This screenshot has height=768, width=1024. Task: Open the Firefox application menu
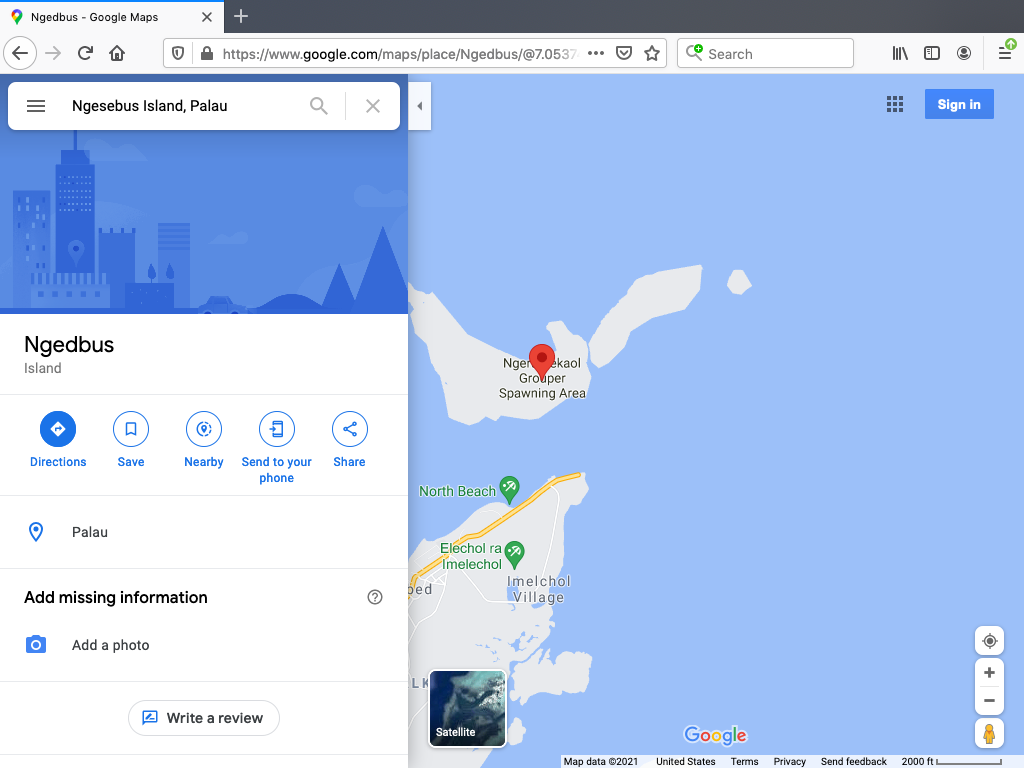click(x=1005, y=54)
